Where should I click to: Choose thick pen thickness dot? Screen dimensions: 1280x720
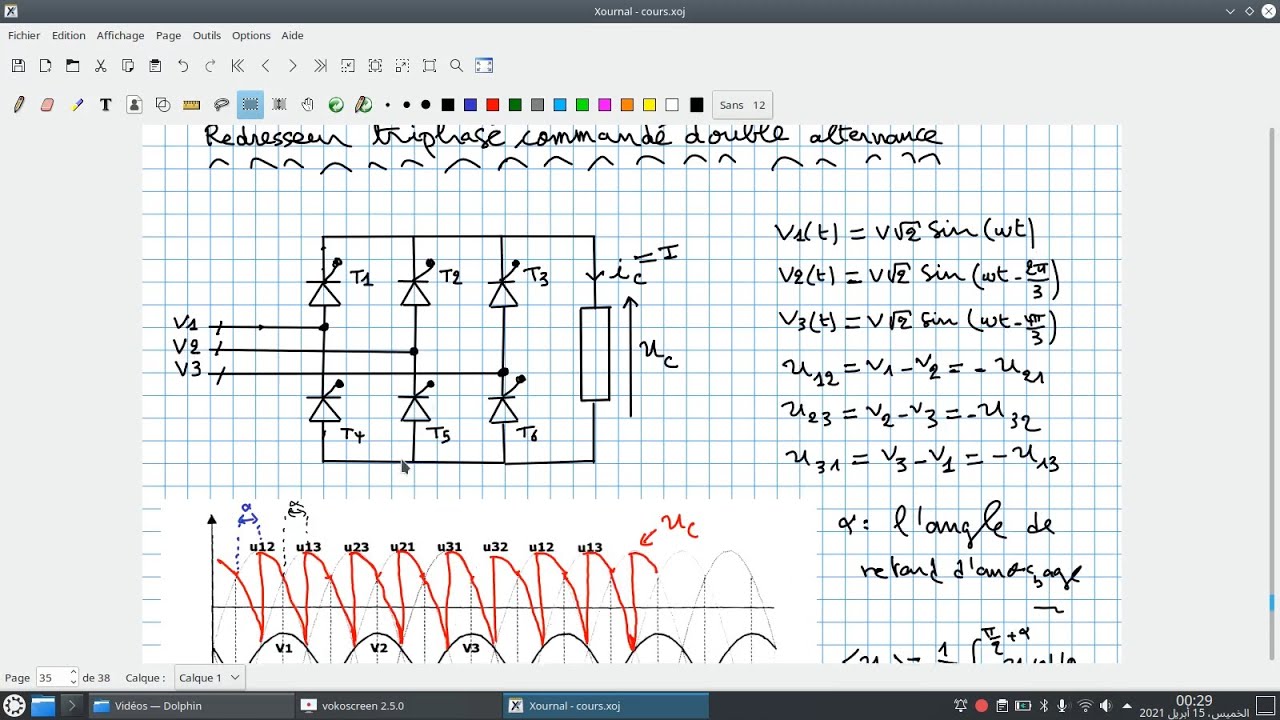click(426, 105)
